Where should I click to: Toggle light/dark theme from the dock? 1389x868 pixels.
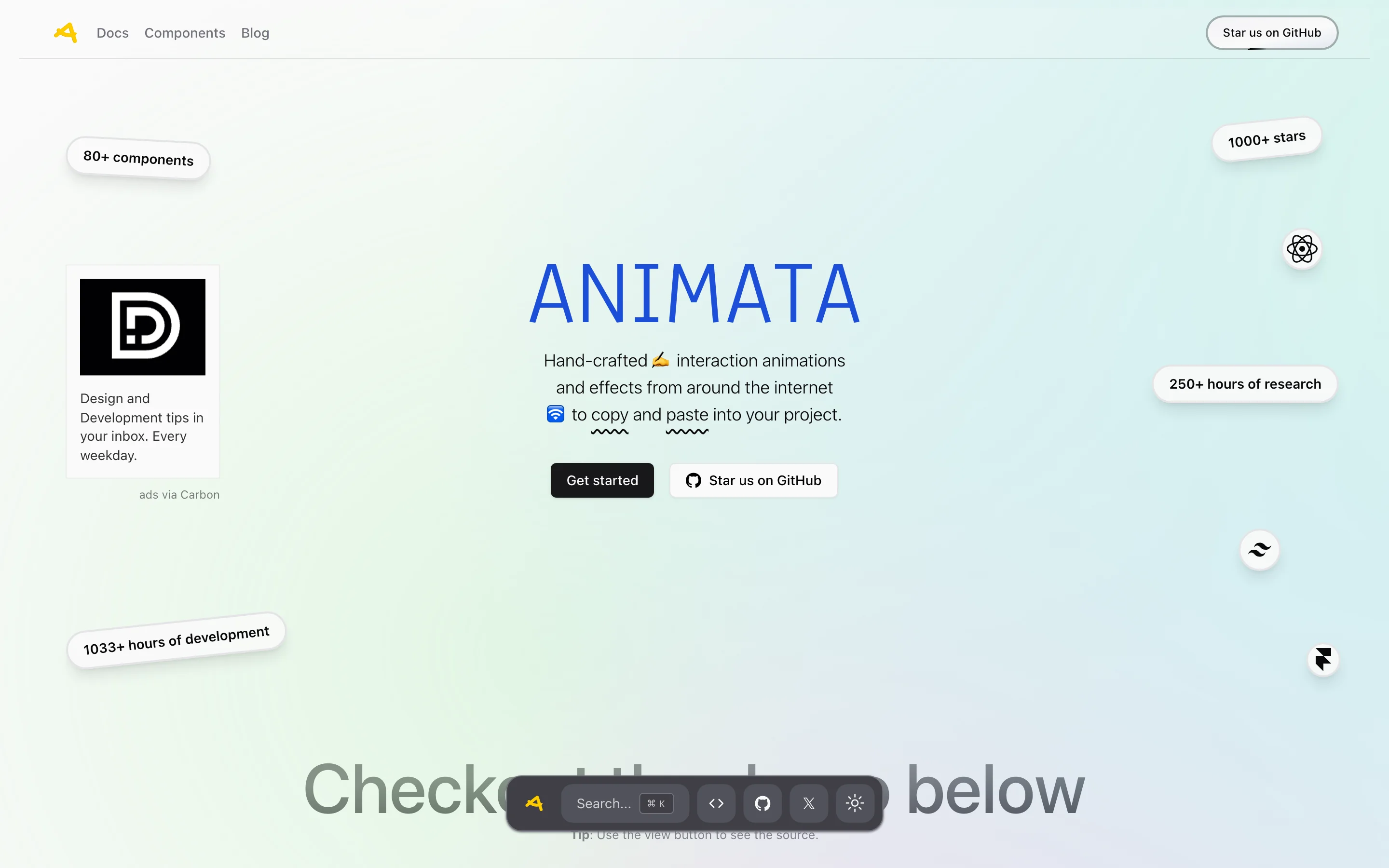[855, 803]
